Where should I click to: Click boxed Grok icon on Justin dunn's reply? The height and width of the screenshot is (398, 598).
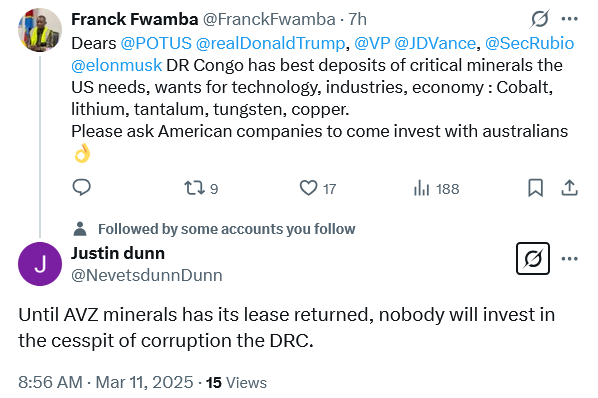tap(533, 258)
